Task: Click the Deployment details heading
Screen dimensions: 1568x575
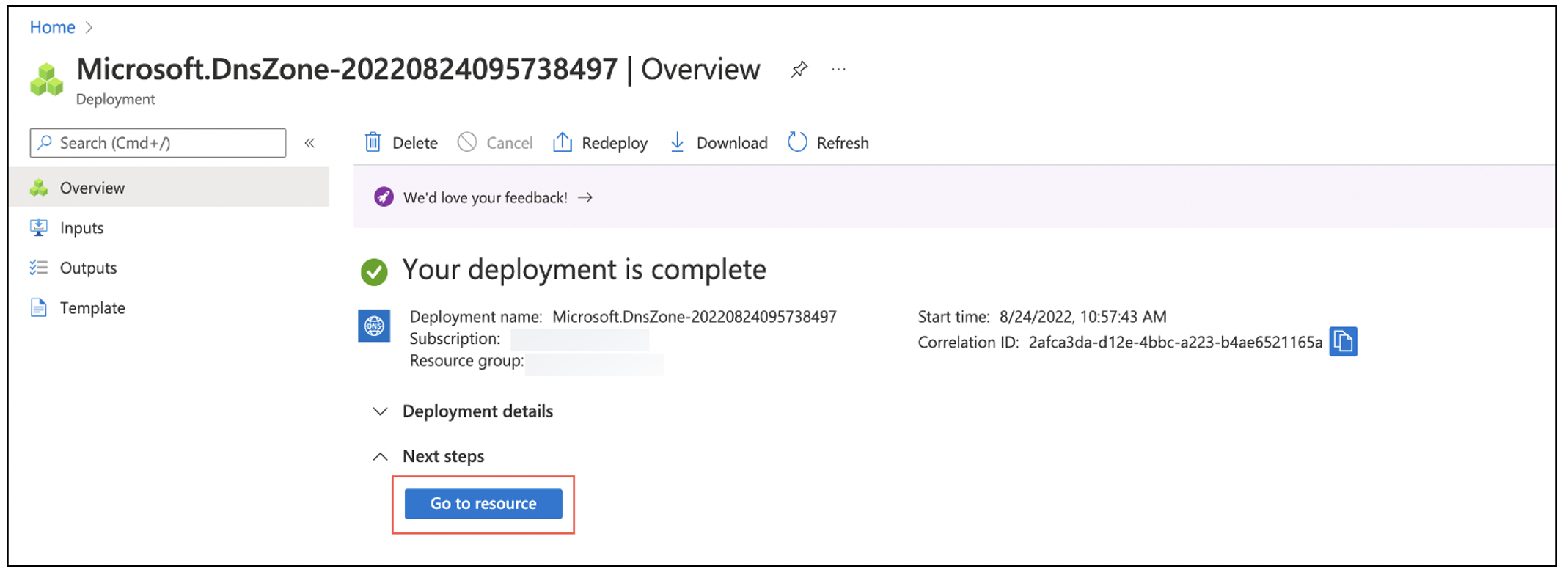Action: click(x=477, y=411)
